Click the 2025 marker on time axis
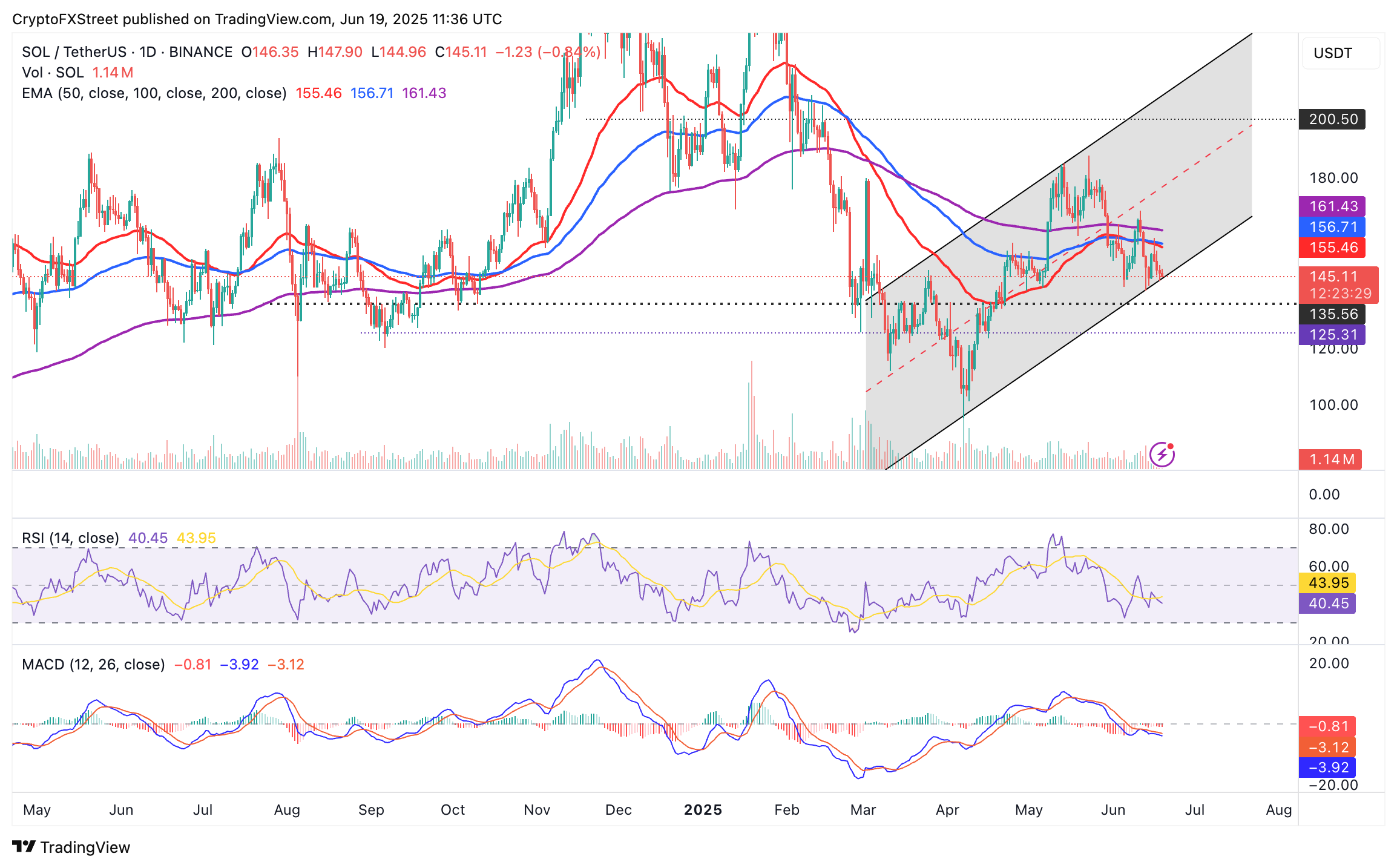The height and width of the screenshot is (868, 1397). coord(702,810)
